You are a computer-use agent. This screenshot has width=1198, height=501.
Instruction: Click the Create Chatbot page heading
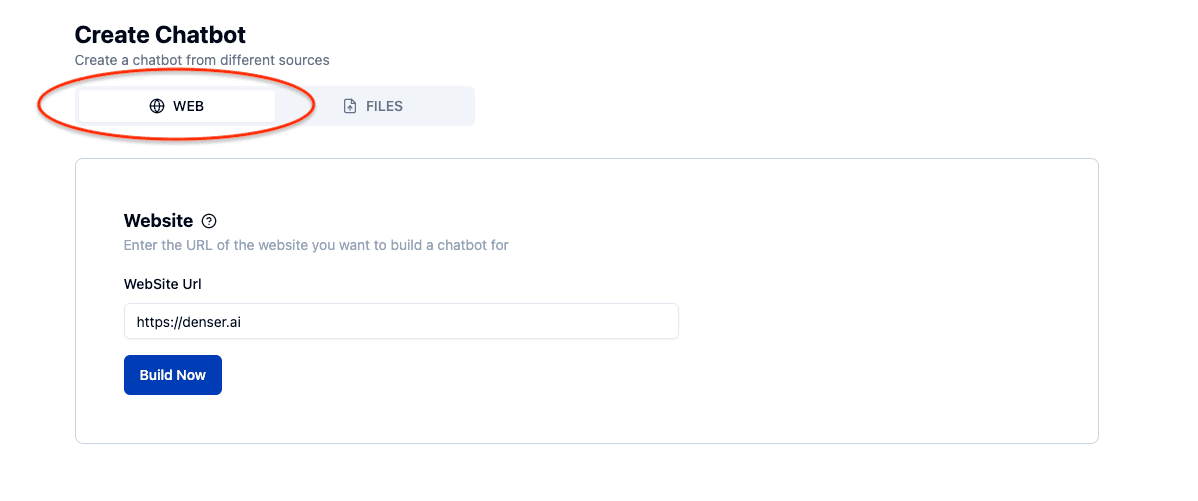tap(160, 35)
